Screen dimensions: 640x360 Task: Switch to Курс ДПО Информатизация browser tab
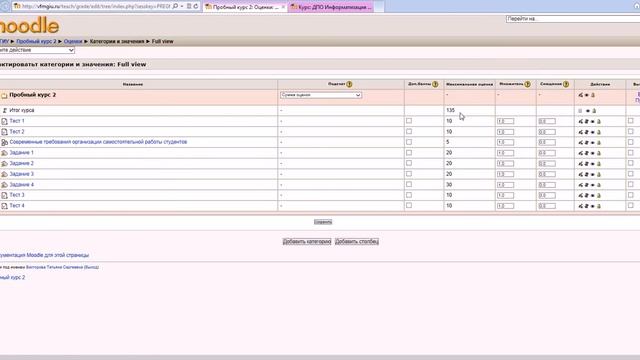click(x=331, y=7)
